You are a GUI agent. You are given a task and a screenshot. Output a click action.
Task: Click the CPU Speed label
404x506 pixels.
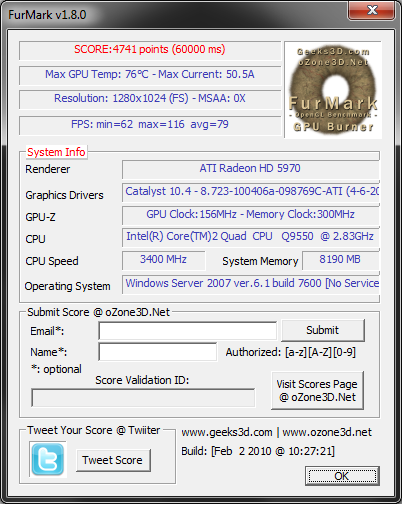click(52, 261)
